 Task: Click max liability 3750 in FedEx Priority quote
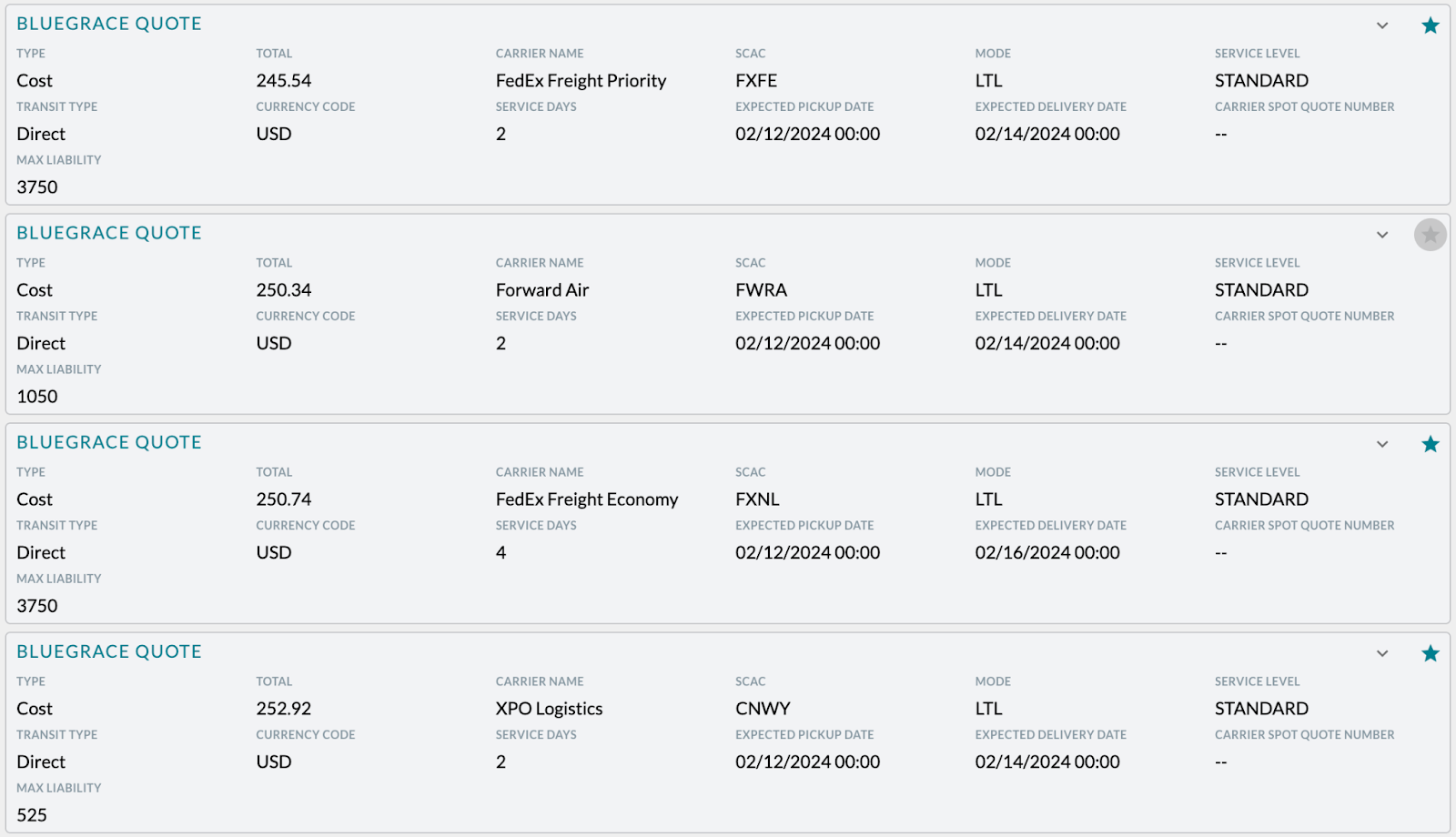point(37,187)
